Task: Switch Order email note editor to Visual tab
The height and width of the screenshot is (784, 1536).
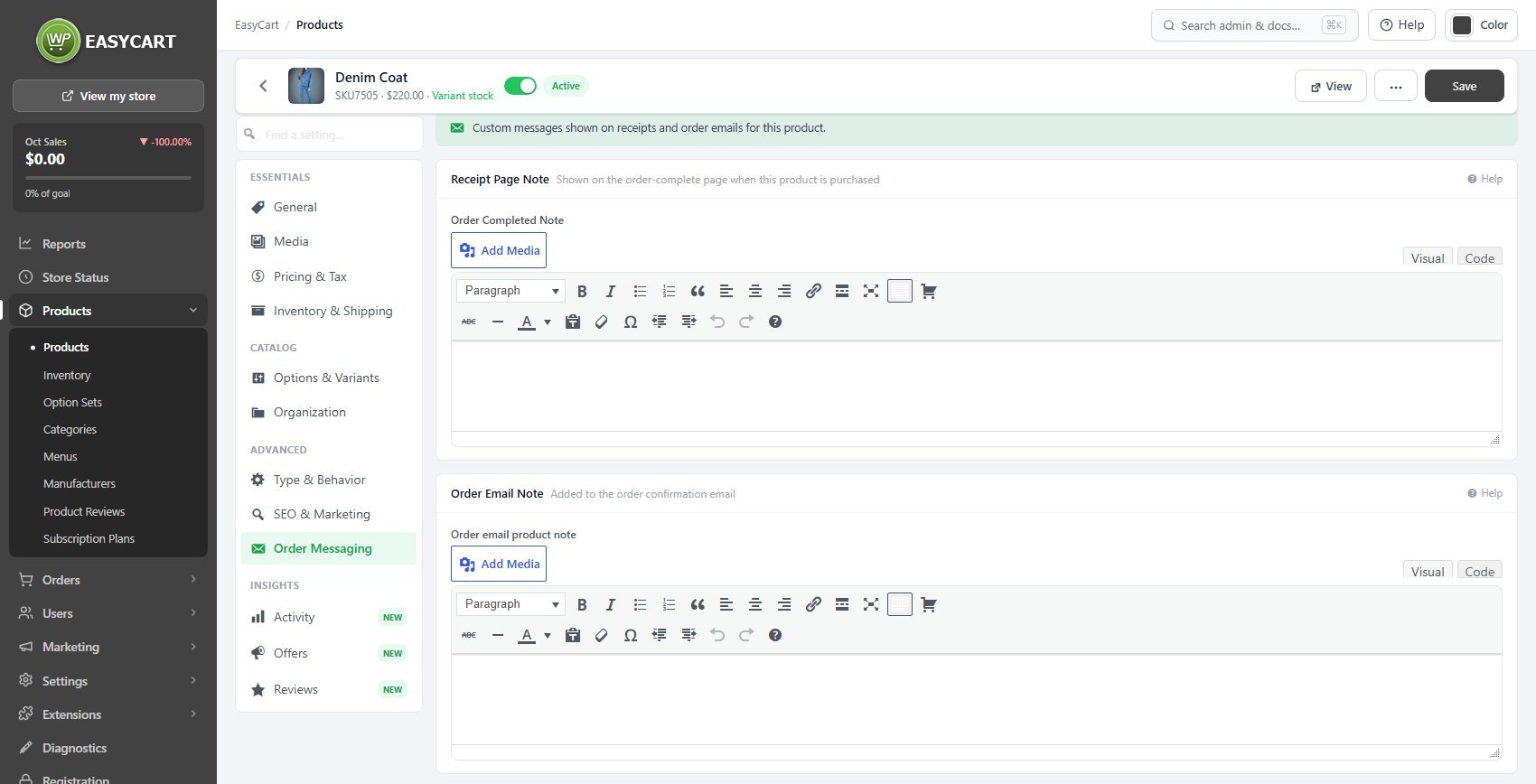Action: coord(1428,571)
